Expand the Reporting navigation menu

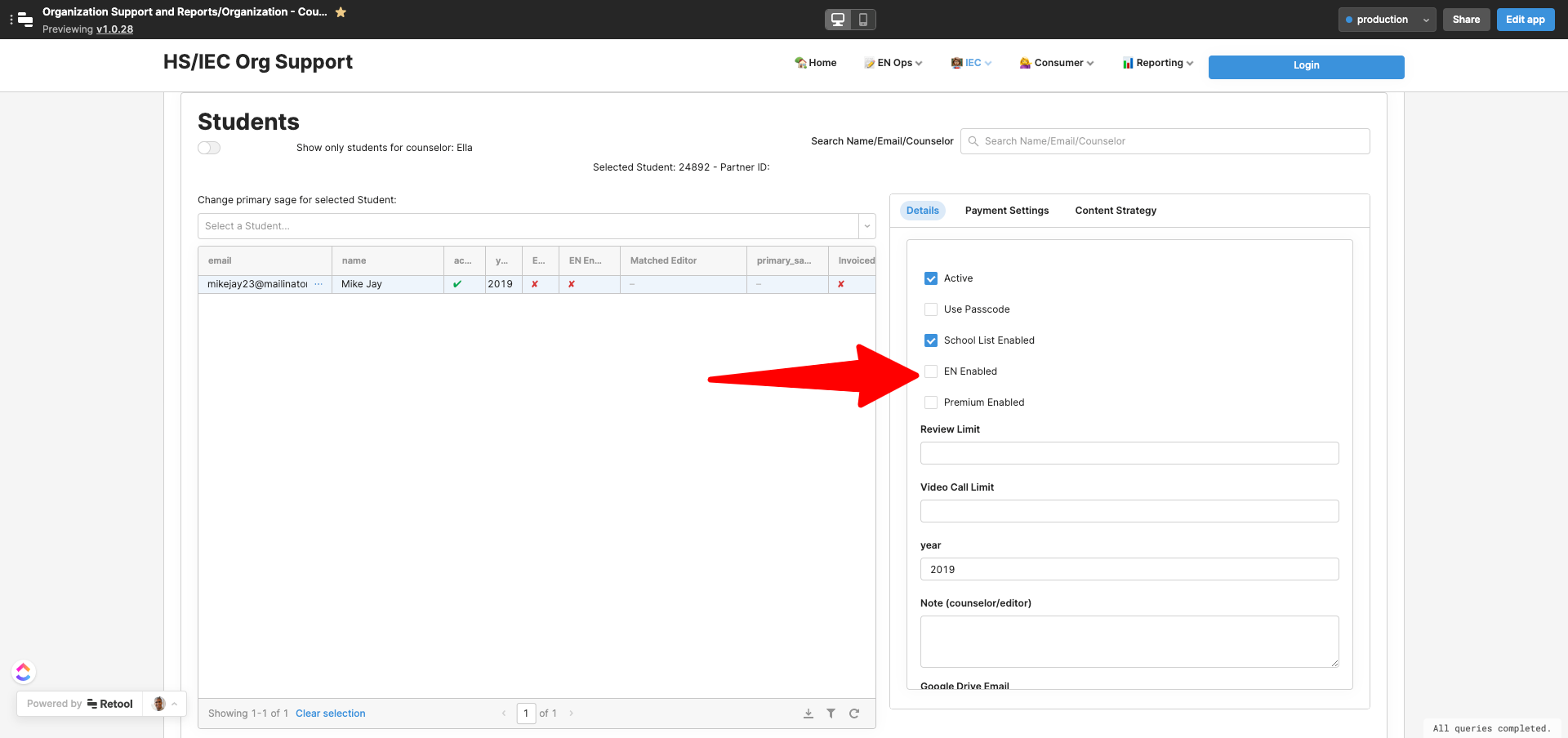(x=1158, y=63)
